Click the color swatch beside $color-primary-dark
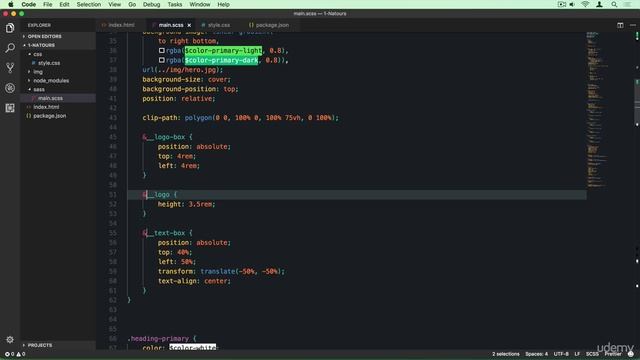 coord(162,60)
